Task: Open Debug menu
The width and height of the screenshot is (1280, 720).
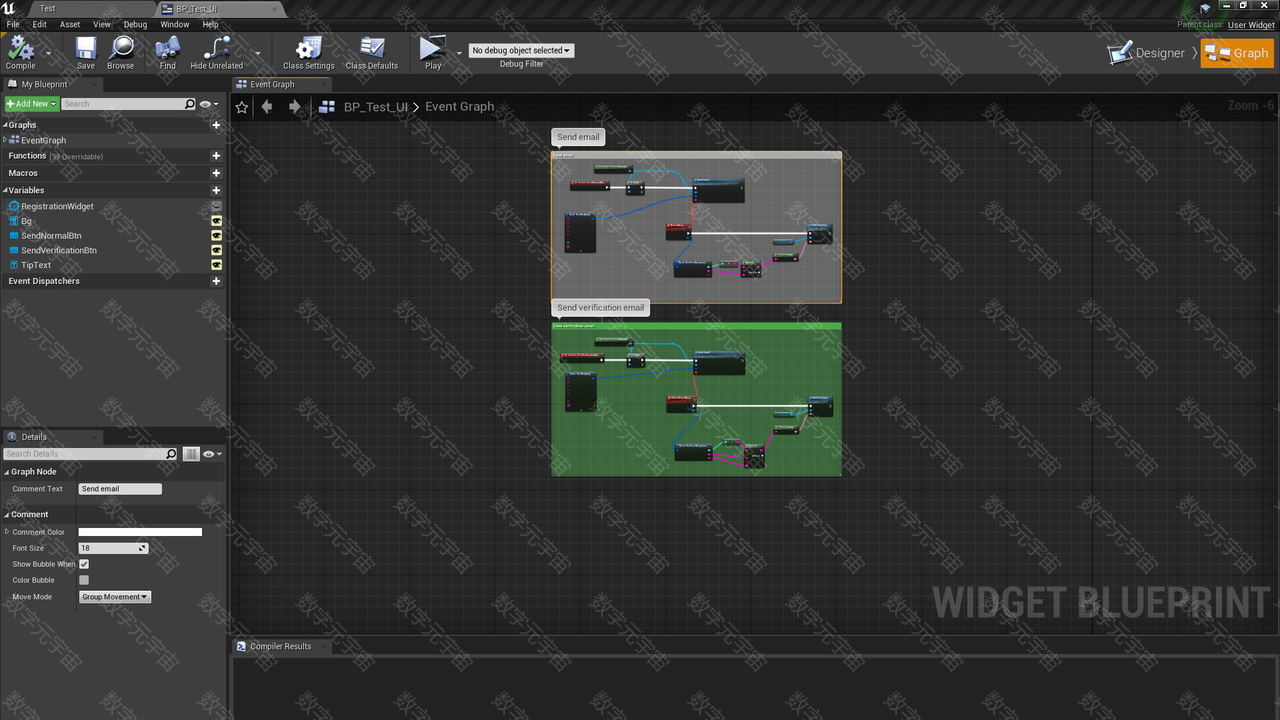Action: [x=135, y=24]
